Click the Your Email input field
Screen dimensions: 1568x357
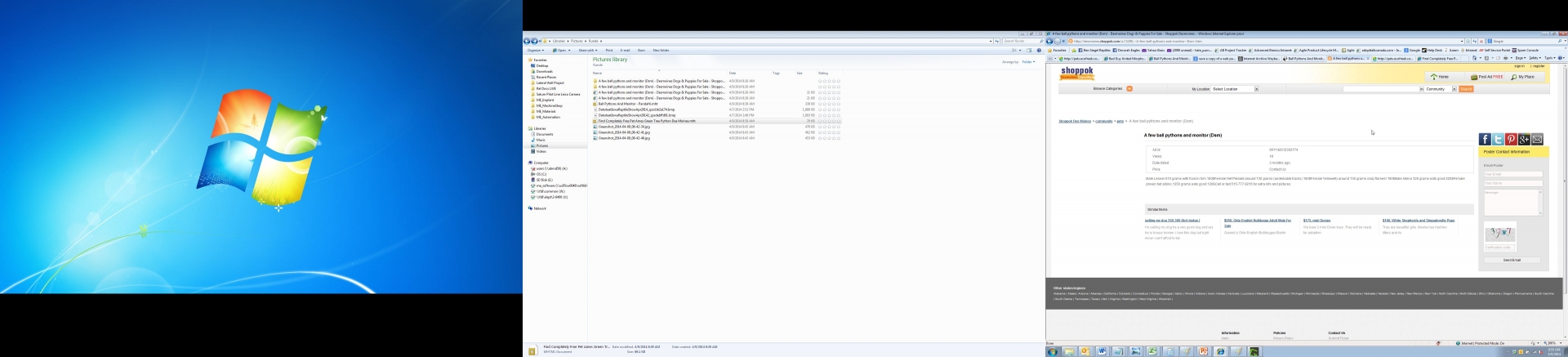point(1513,174)
